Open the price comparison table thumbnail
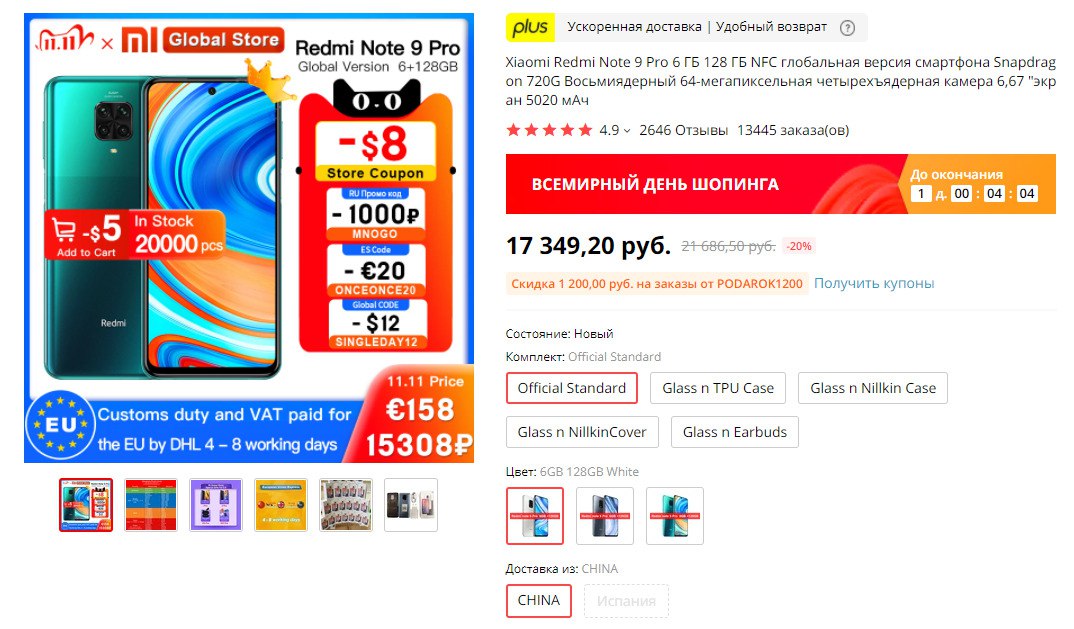The height and width of the screenshot is (629, 1074). 151,505
